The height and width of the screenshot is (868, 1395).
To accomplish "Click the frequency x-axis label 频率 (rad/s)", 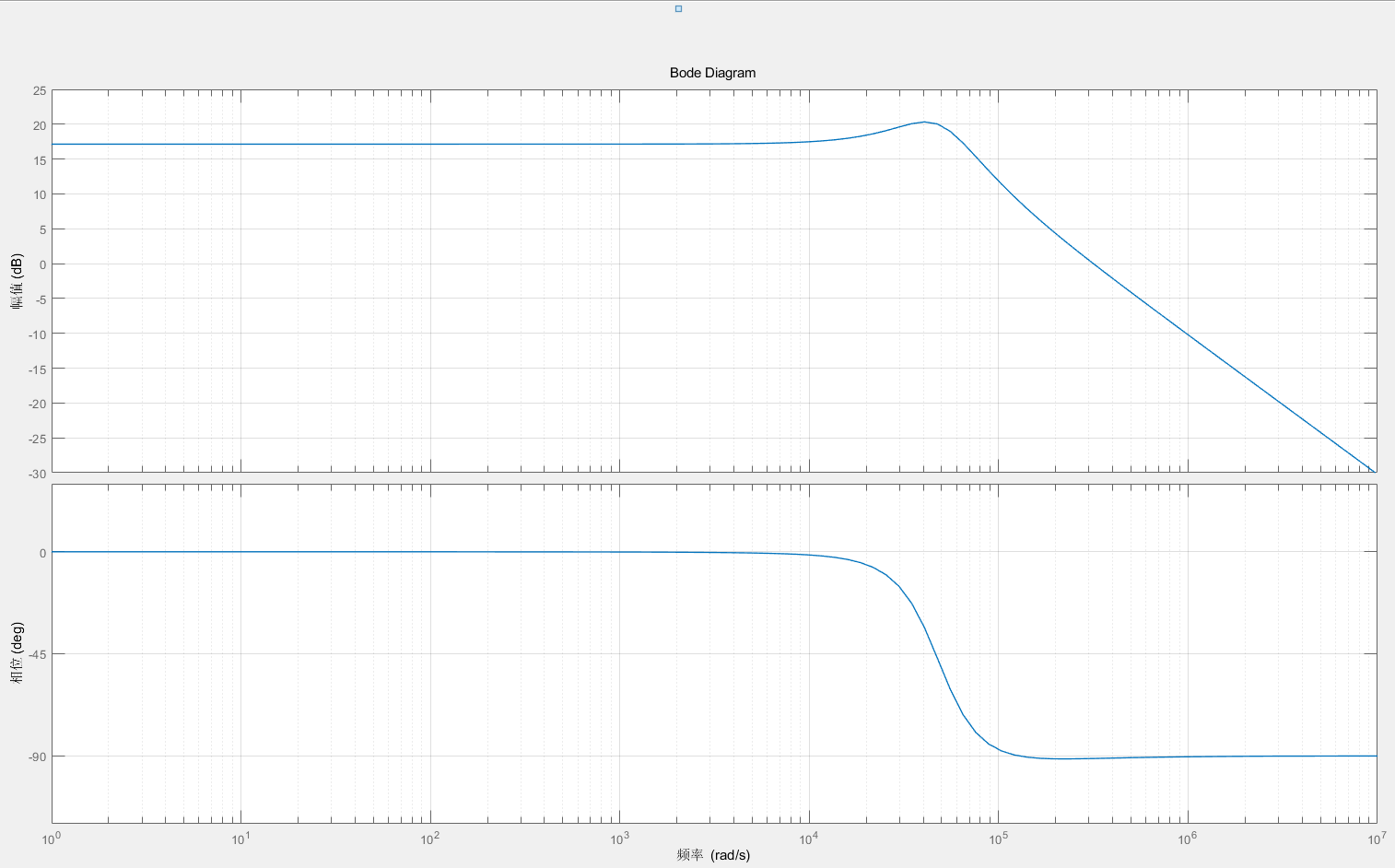I will [713, 855].
